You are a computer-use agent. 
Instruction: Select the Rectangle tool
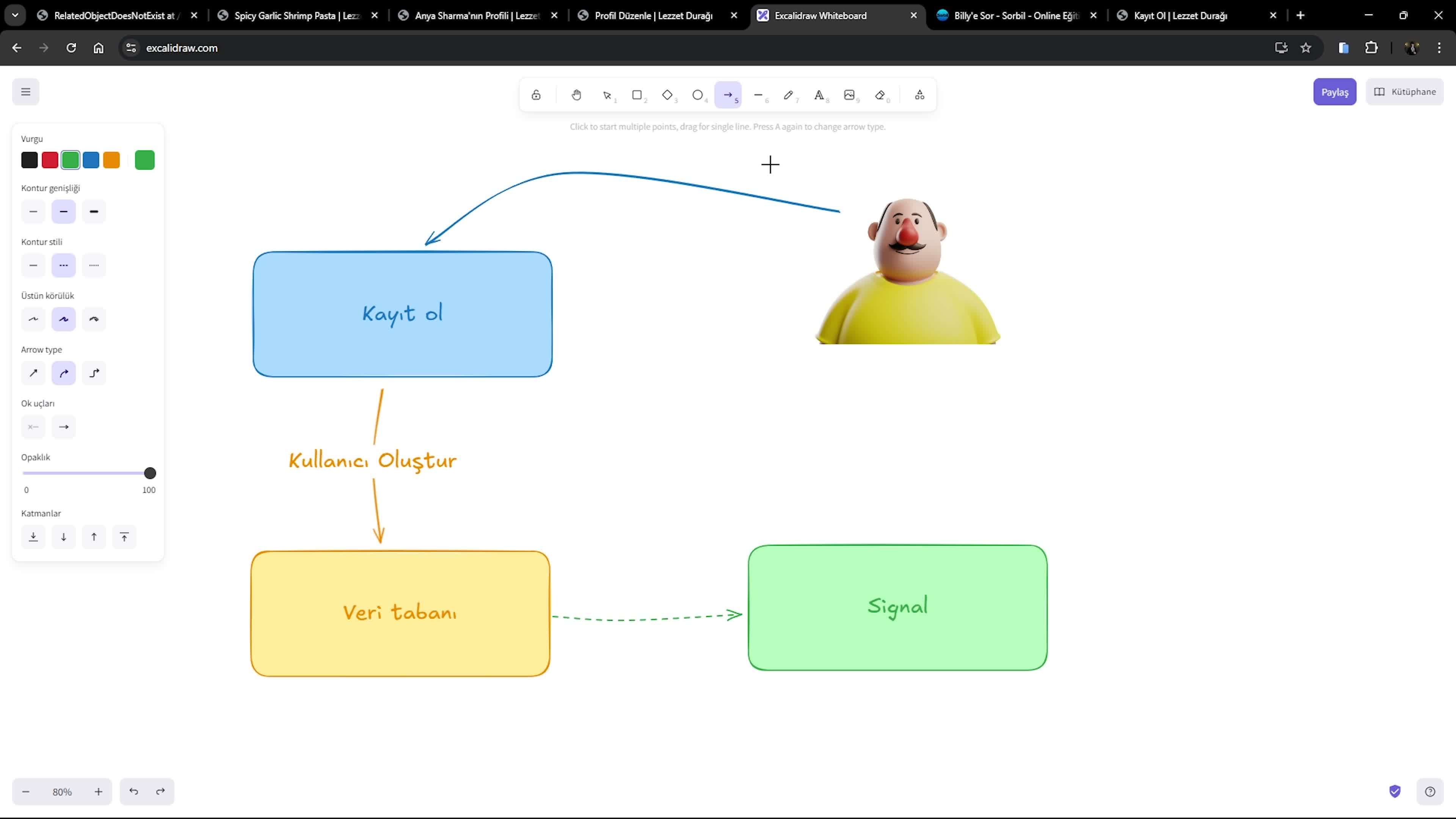pos(637,95)
